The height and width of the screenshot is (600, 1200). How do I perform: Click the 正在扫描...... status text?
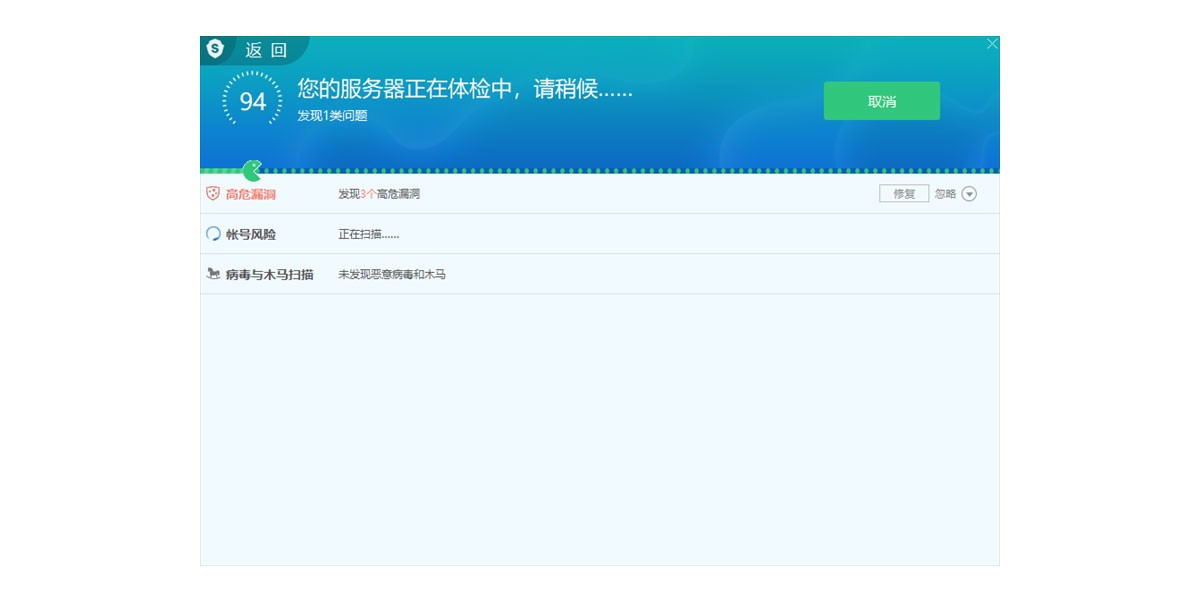[369, 234]
